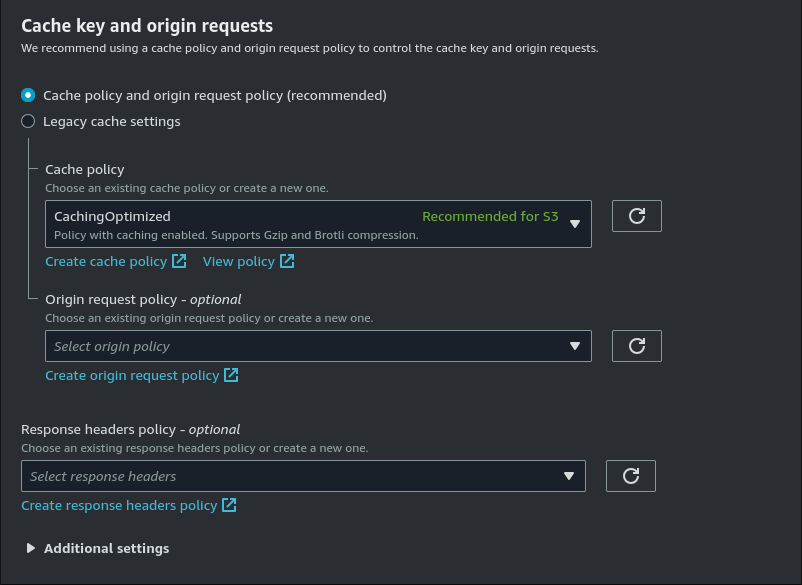This screenshot has height=585, width=802.
Task: Select Cache policy and origin request policy option
Action: click(x=28, y=95)
